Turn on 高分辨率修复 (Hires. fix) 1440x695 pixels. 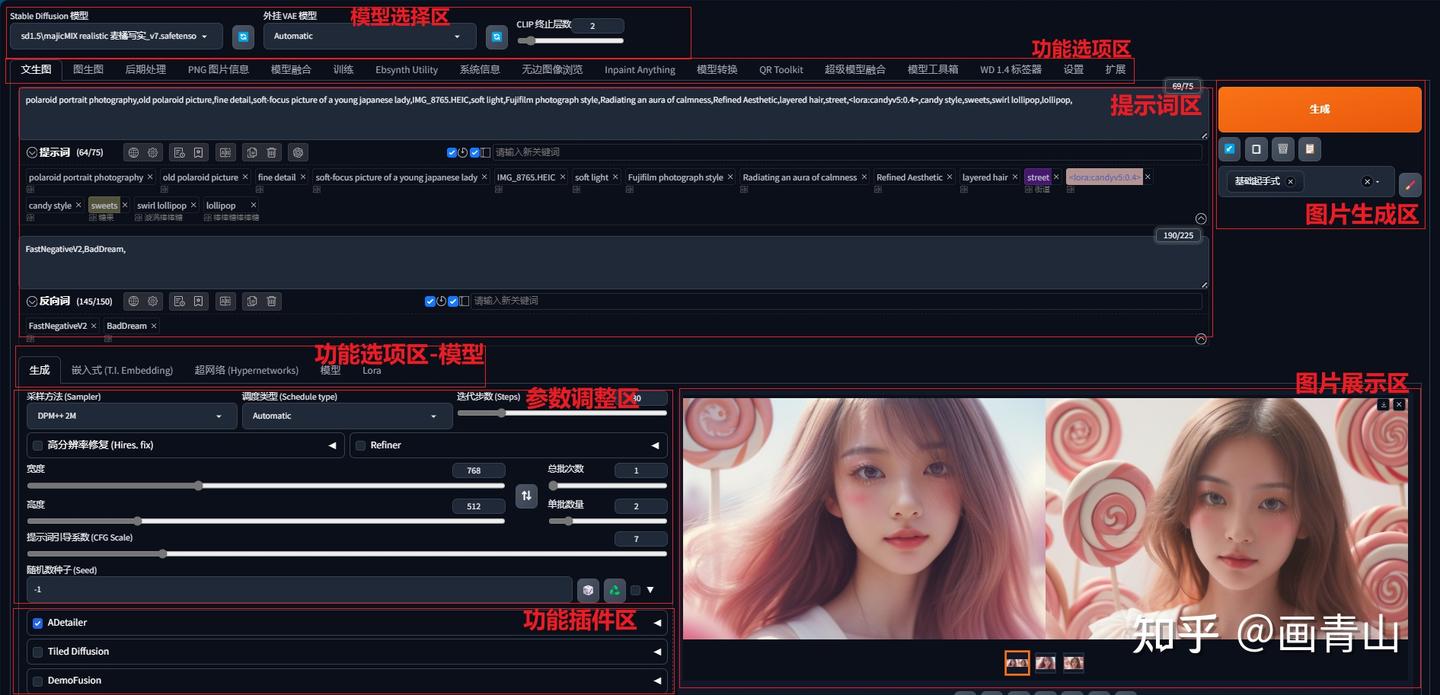click(37, 445)
